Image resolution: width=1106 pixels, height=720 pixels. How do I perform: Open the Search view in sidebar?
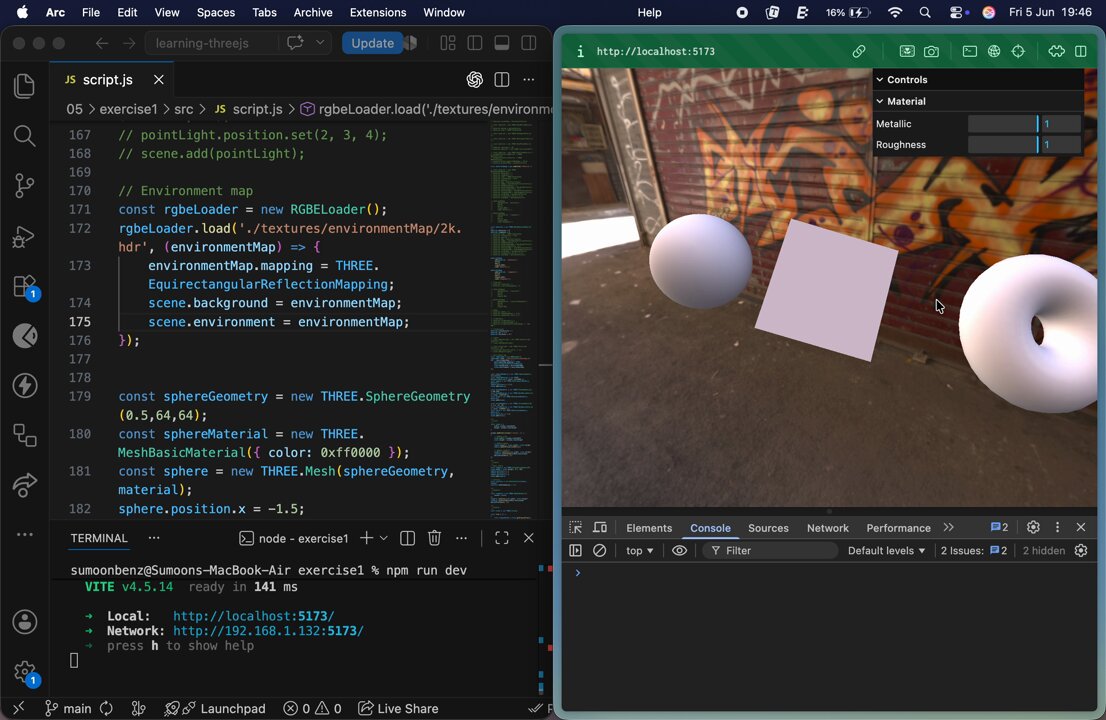pos(25,135)
